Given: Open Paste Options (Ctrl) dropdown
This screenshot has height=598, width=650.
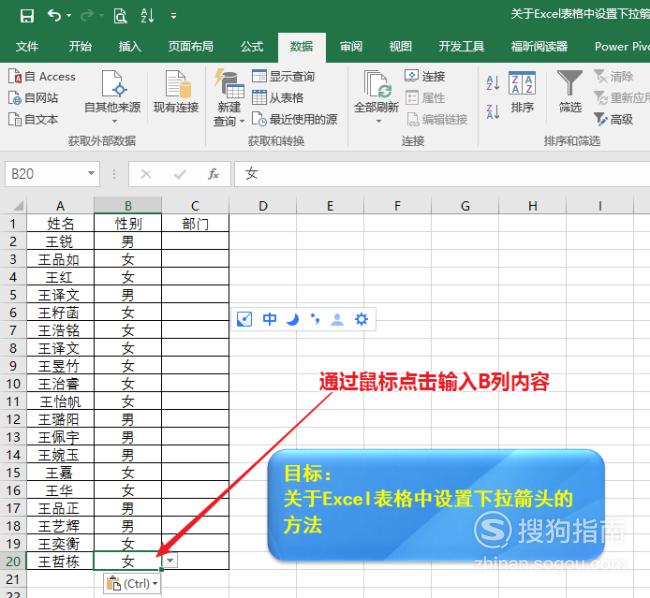Looking at the screenshot, I should (x=132, y=583).
